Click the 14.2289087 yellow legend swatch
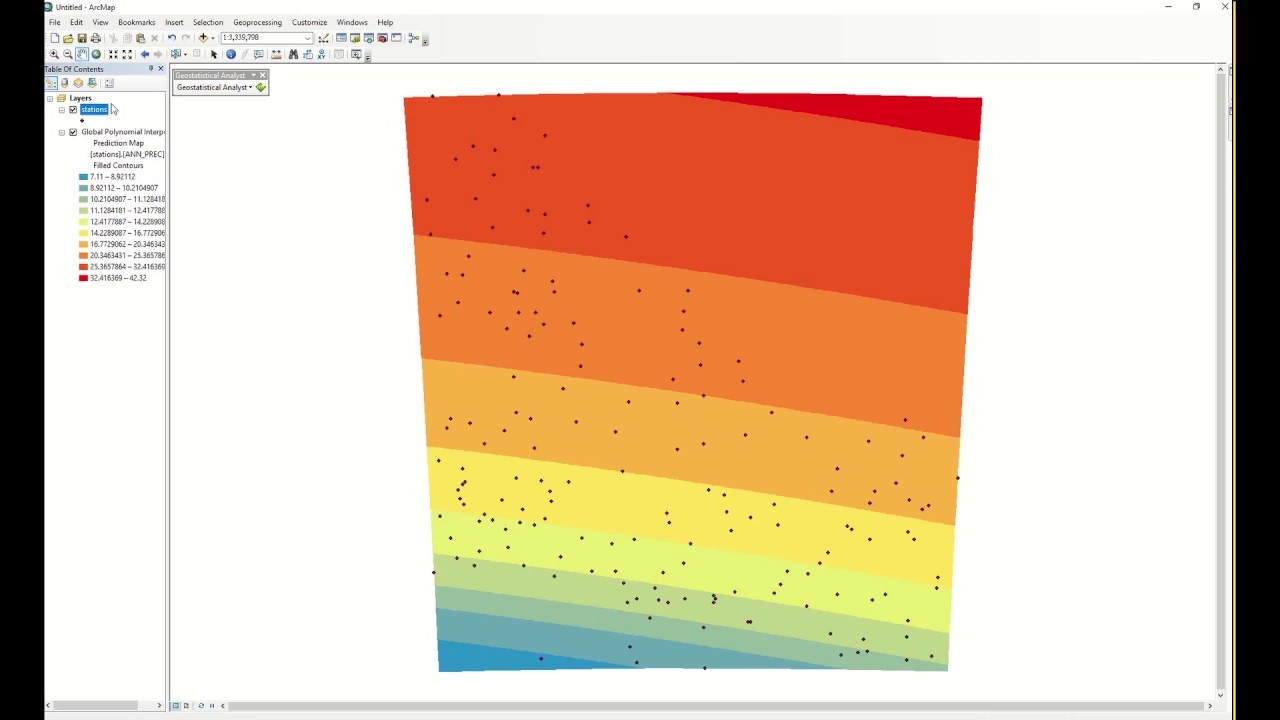The image size is (1280, 720). tap(83, 233)
